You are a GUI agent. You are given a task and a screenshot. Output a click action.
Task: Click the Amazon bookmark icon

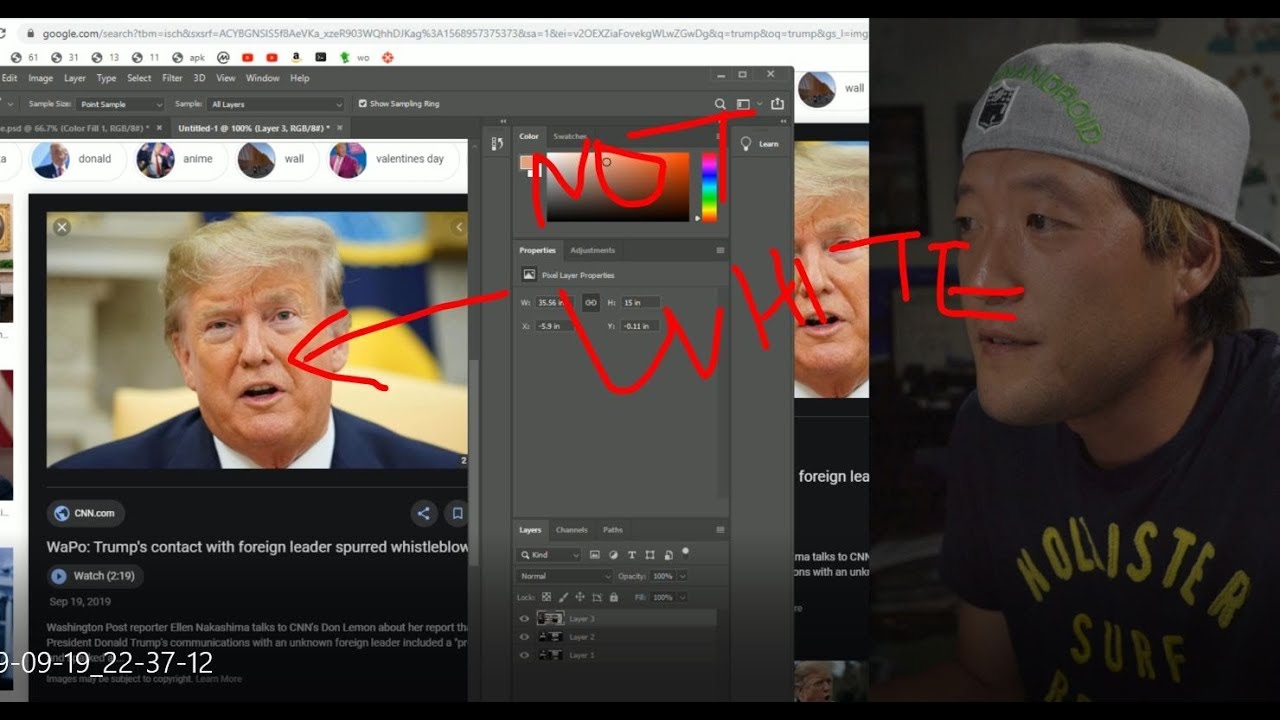297,58
